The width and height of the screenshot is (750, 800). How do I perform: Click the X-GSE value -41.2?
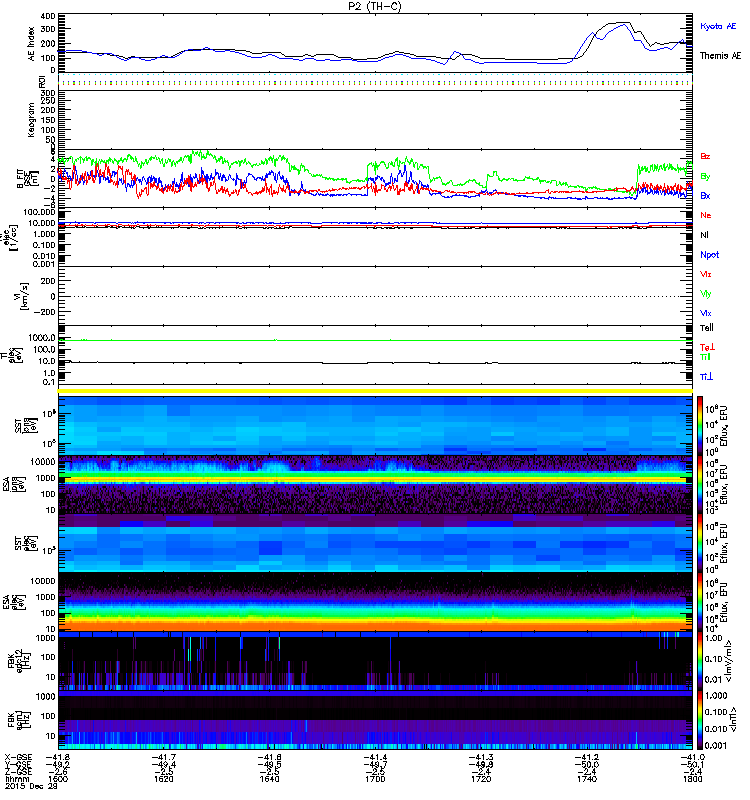587,757
